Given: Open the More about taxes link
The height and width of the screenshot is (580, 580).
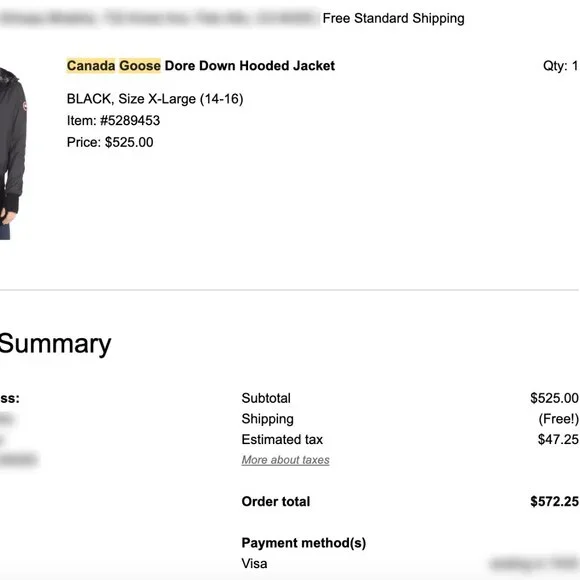Looking at the screenshot, I should tap(285, 460).
